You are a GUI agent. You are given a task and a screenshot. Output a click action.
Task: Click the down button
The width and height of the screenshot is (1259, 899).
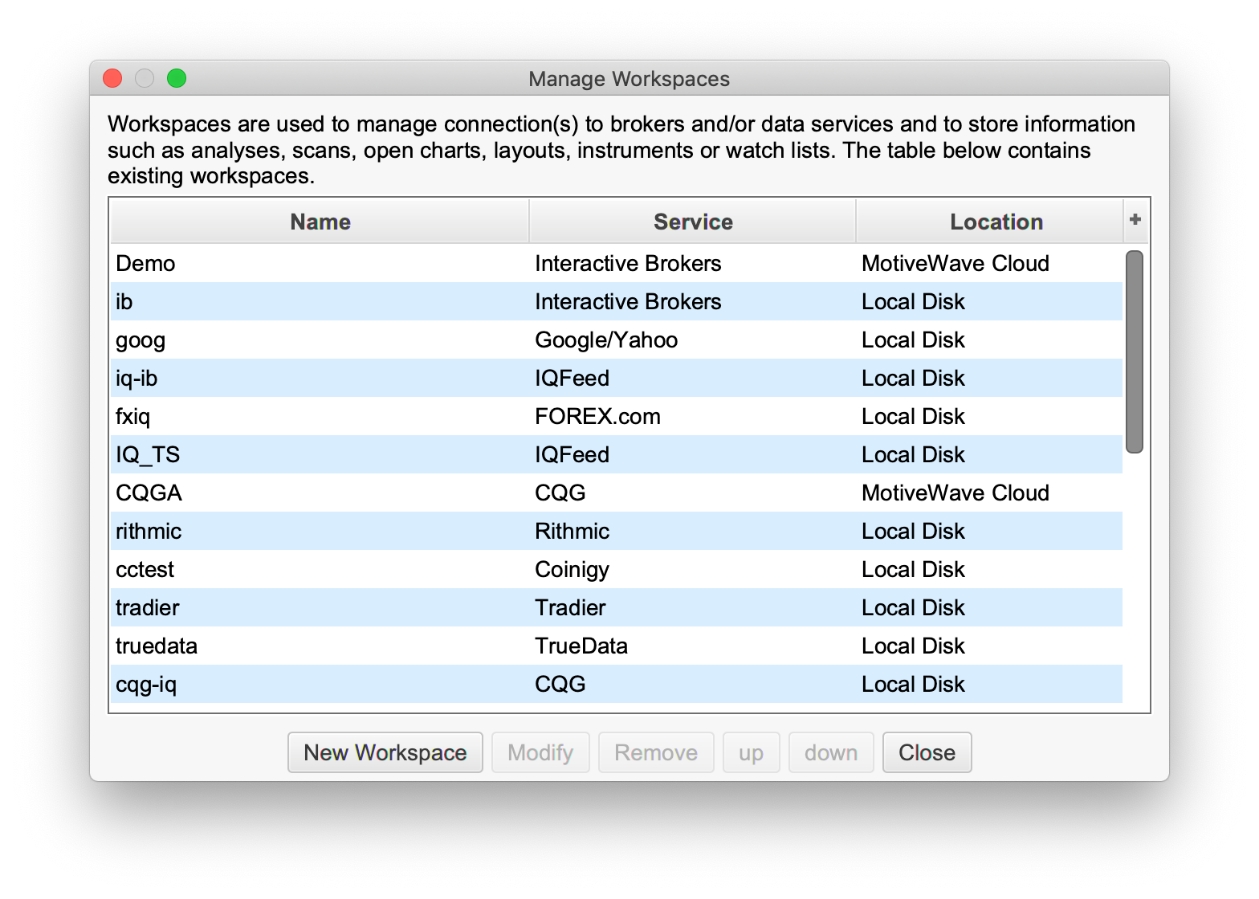[x=831, y=753]
